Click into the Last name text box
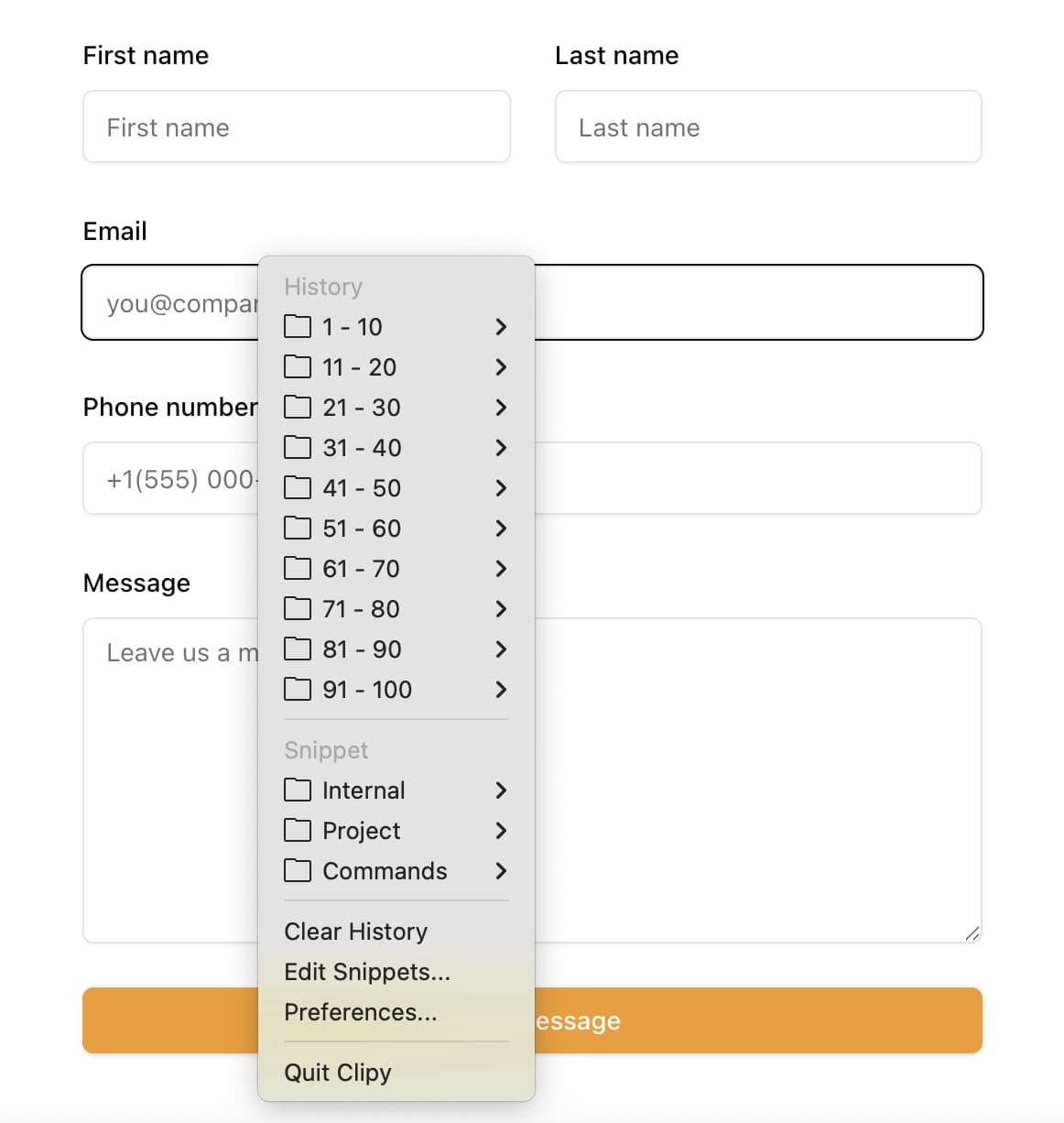1064x1123 pixels. [x=767, y=127]
